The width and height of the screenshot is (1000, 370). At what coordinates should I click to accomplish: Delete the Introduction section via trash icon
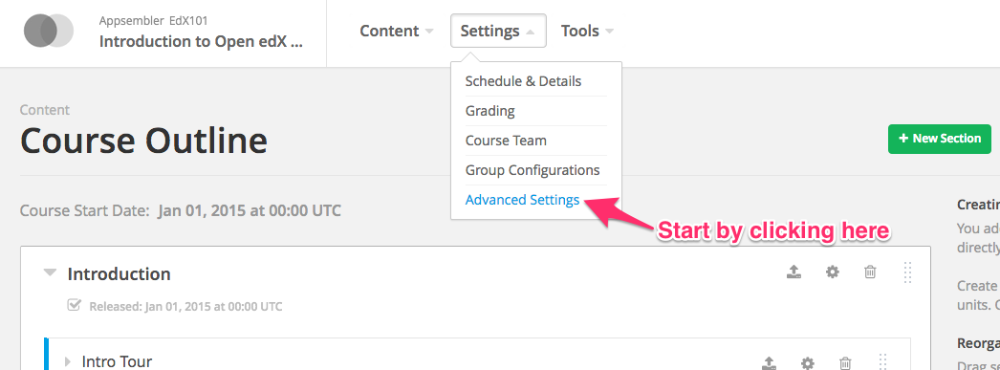870,272
